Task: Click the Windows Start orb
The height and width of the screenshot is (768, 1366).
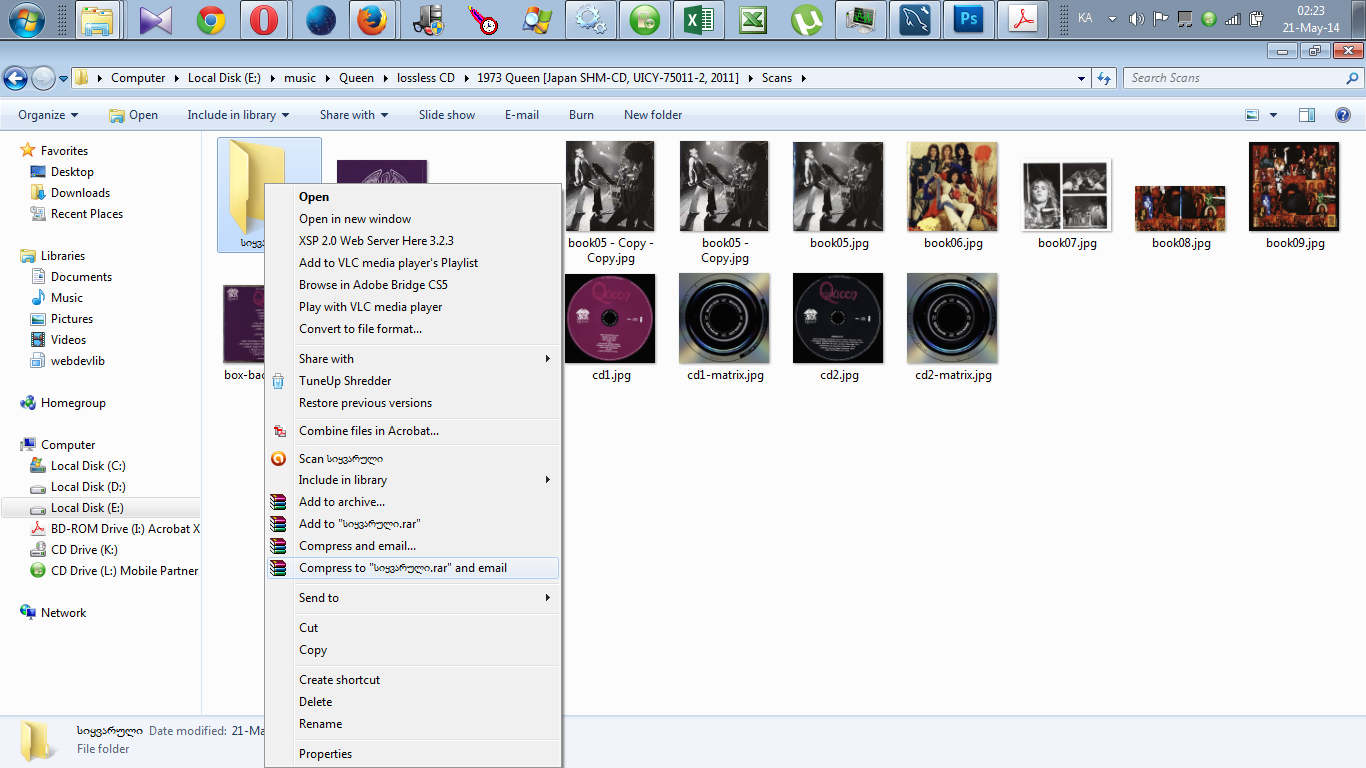Action: point(26,19)
